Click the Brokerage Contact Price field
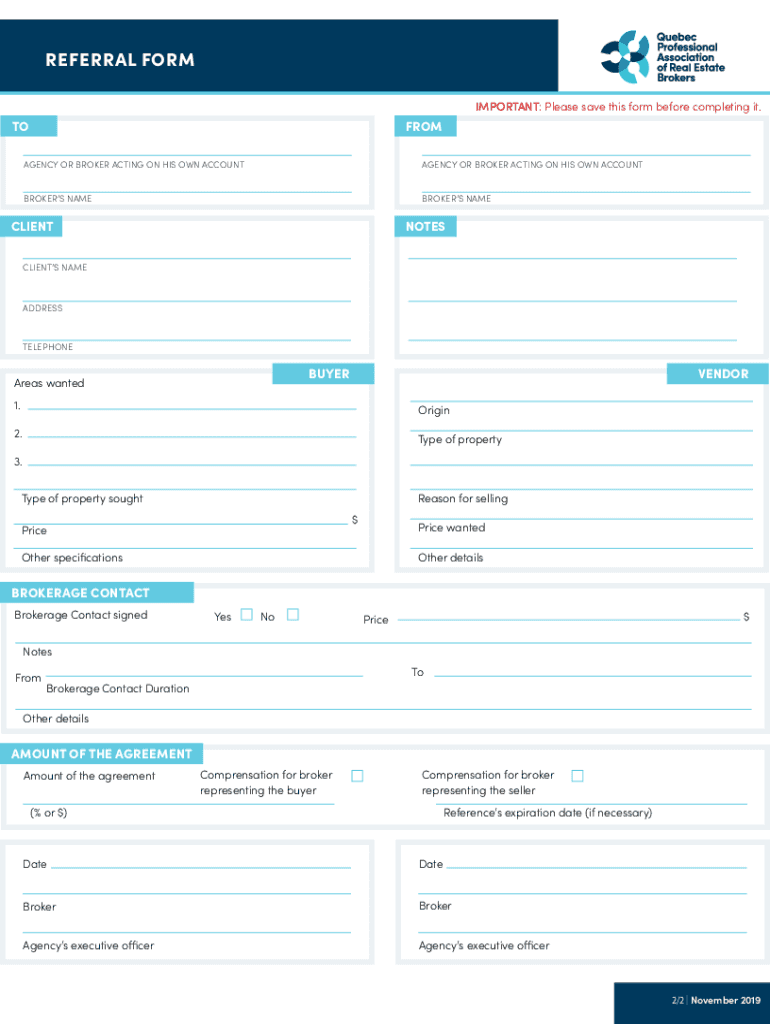Screen dimensions: 770x1024 (x=568, y=615)
